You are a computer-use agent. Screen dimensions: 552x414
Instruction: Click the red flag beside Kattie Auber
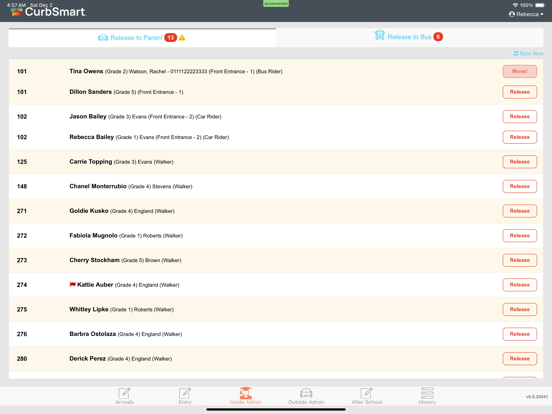click(73, 284)
